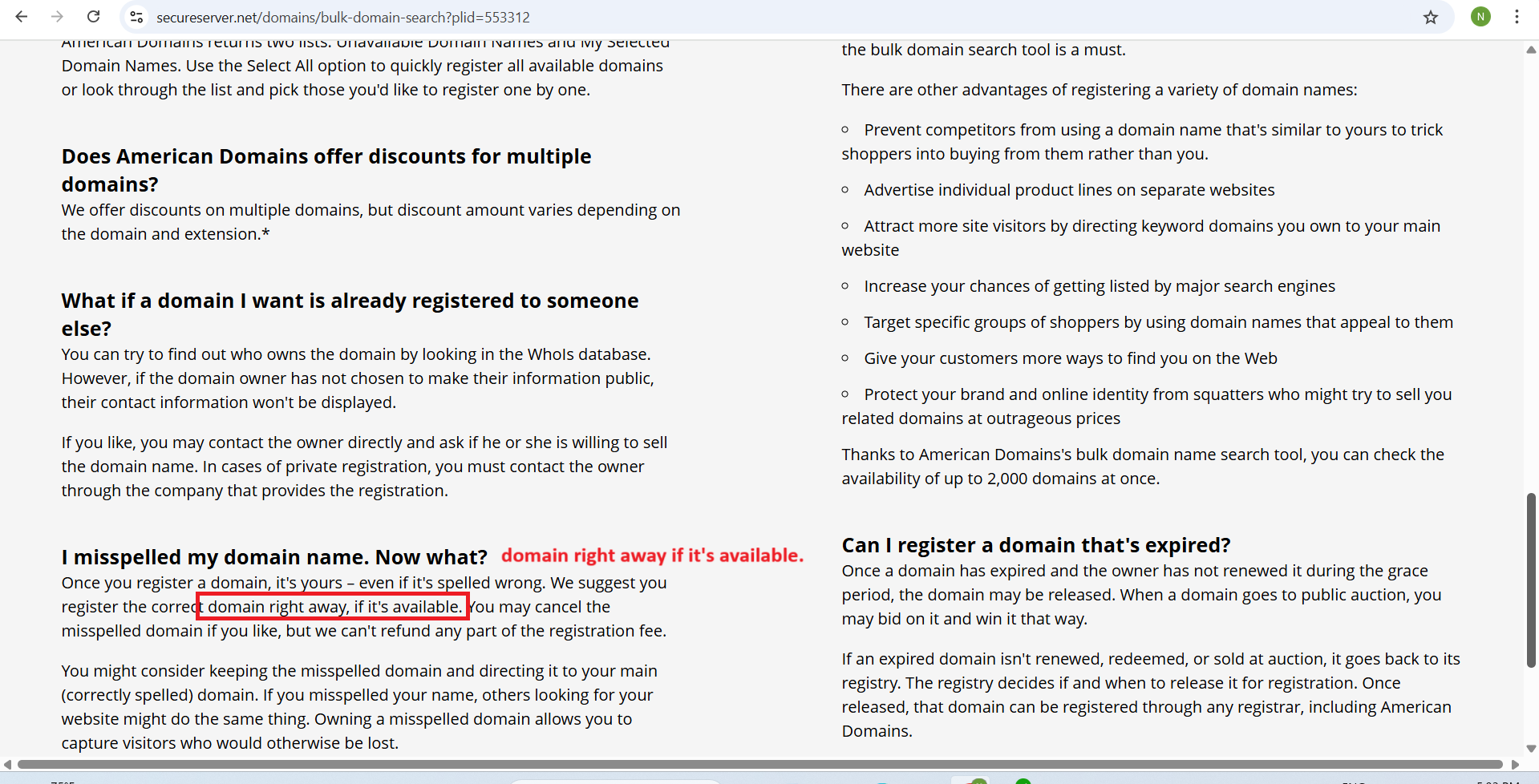This screenshot has width=1539, height=784.
Task: Click the red-boxed 'domain right away' text
Action: [x=333, y=607]
